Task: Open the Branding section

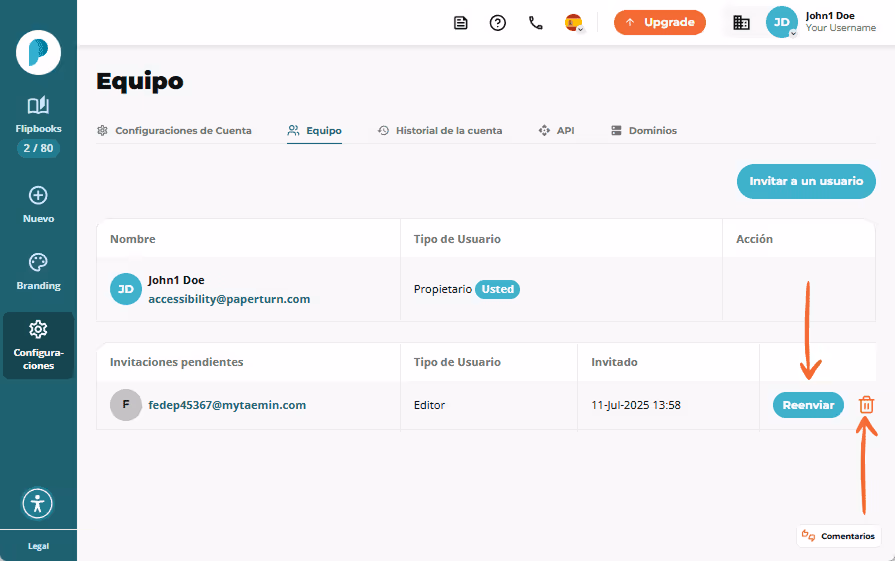Action: point(38,272)
